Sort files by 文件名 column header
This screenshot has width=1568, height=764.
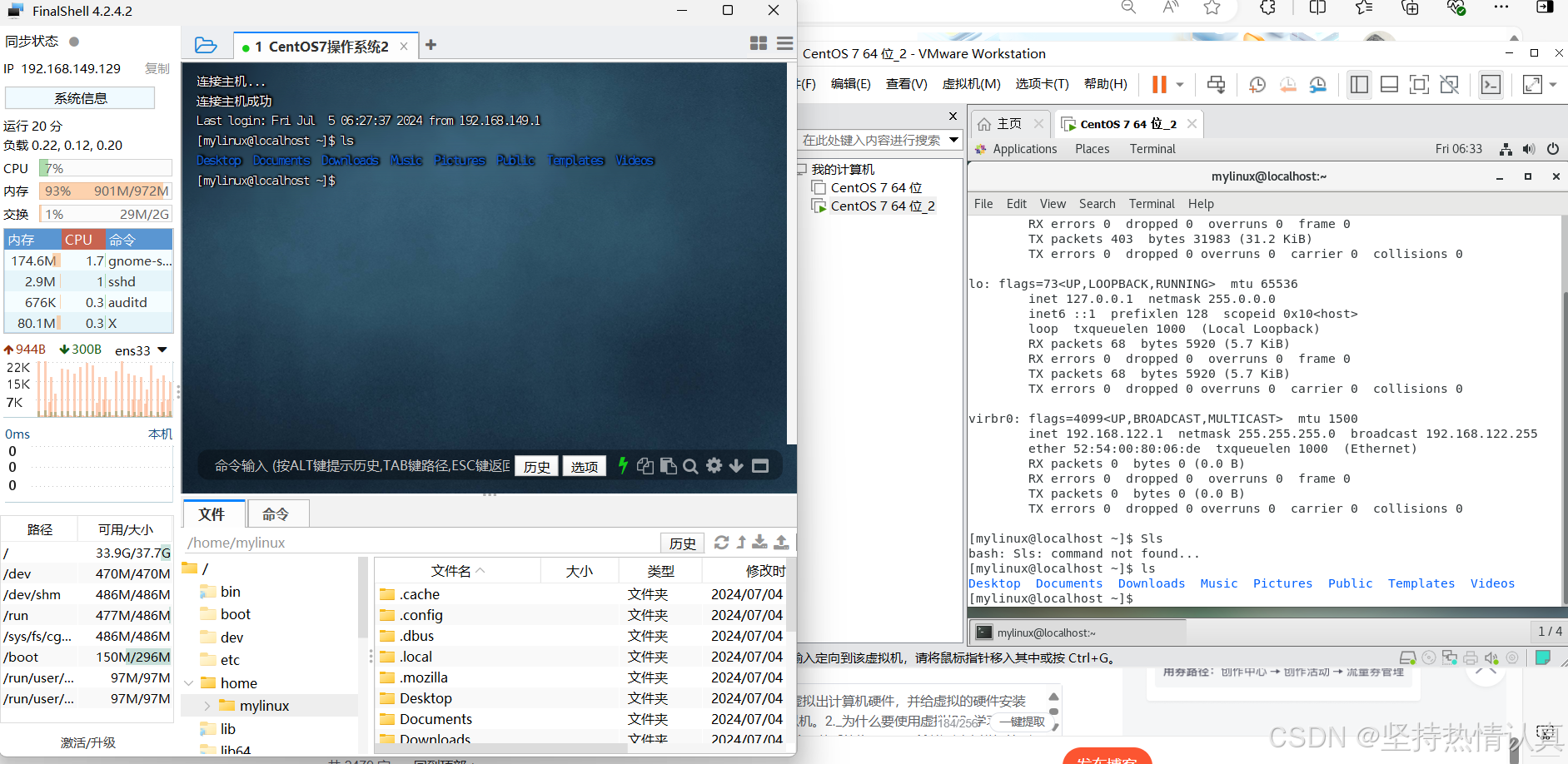coord(457,571)
